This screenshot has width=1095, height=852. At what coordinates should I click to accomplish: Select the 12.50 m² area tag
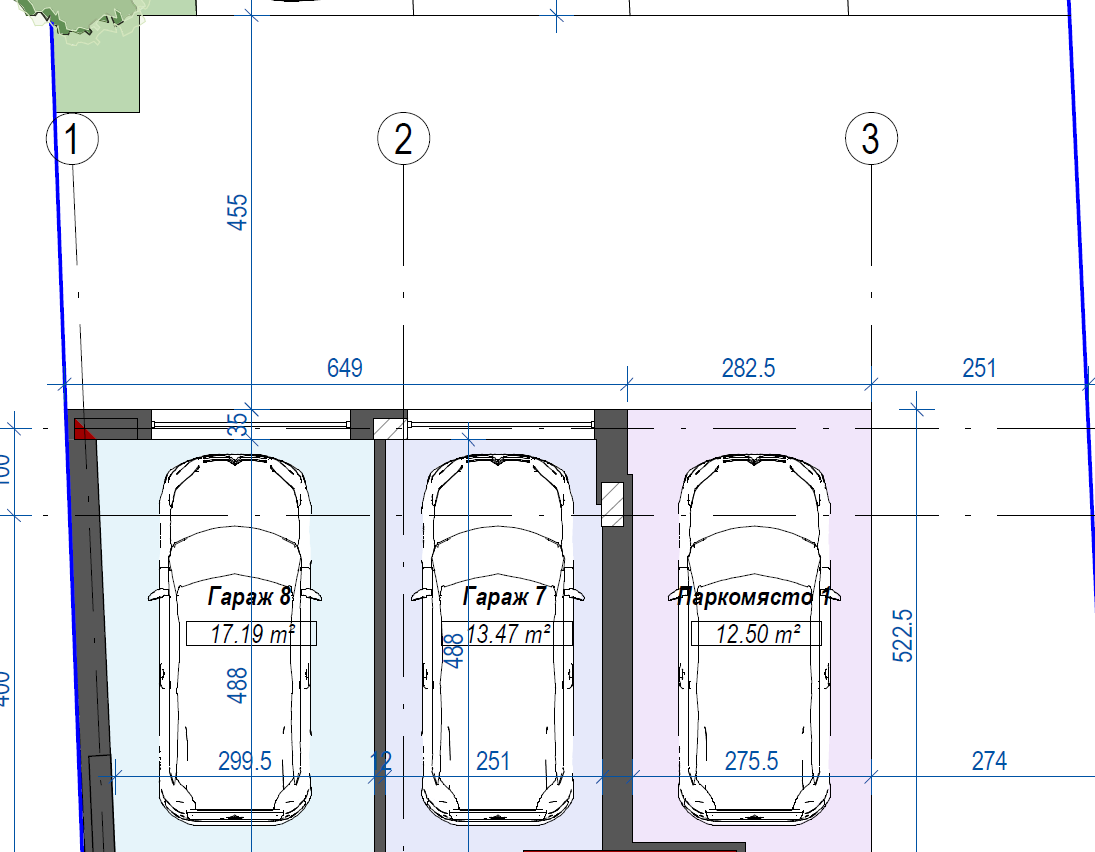pos(756,633)
